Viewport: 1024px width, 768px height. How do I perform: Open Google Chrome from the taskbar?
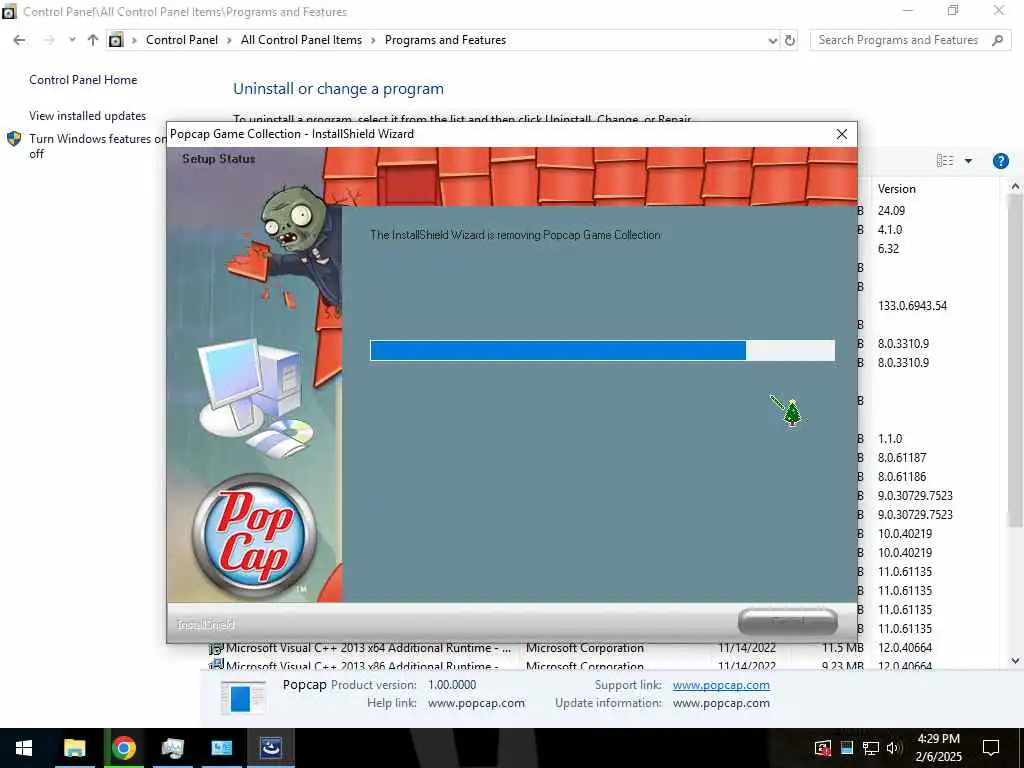[x=123, y=748]
